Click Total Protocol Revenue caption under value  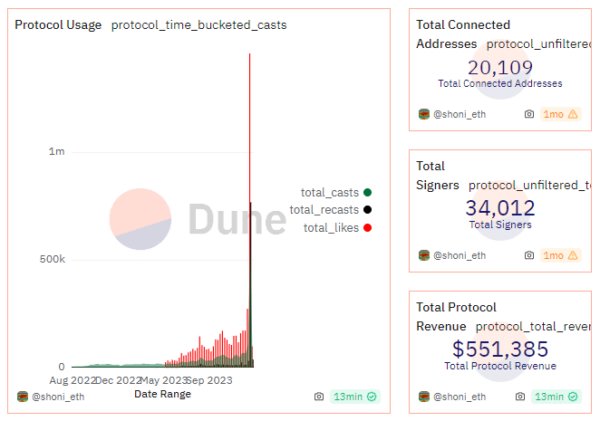500,366
